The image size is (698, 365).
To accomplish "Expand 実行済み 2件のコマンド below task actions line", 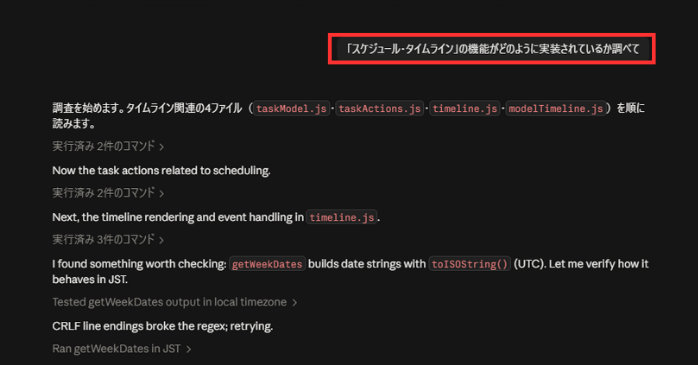I will [108, 193].
